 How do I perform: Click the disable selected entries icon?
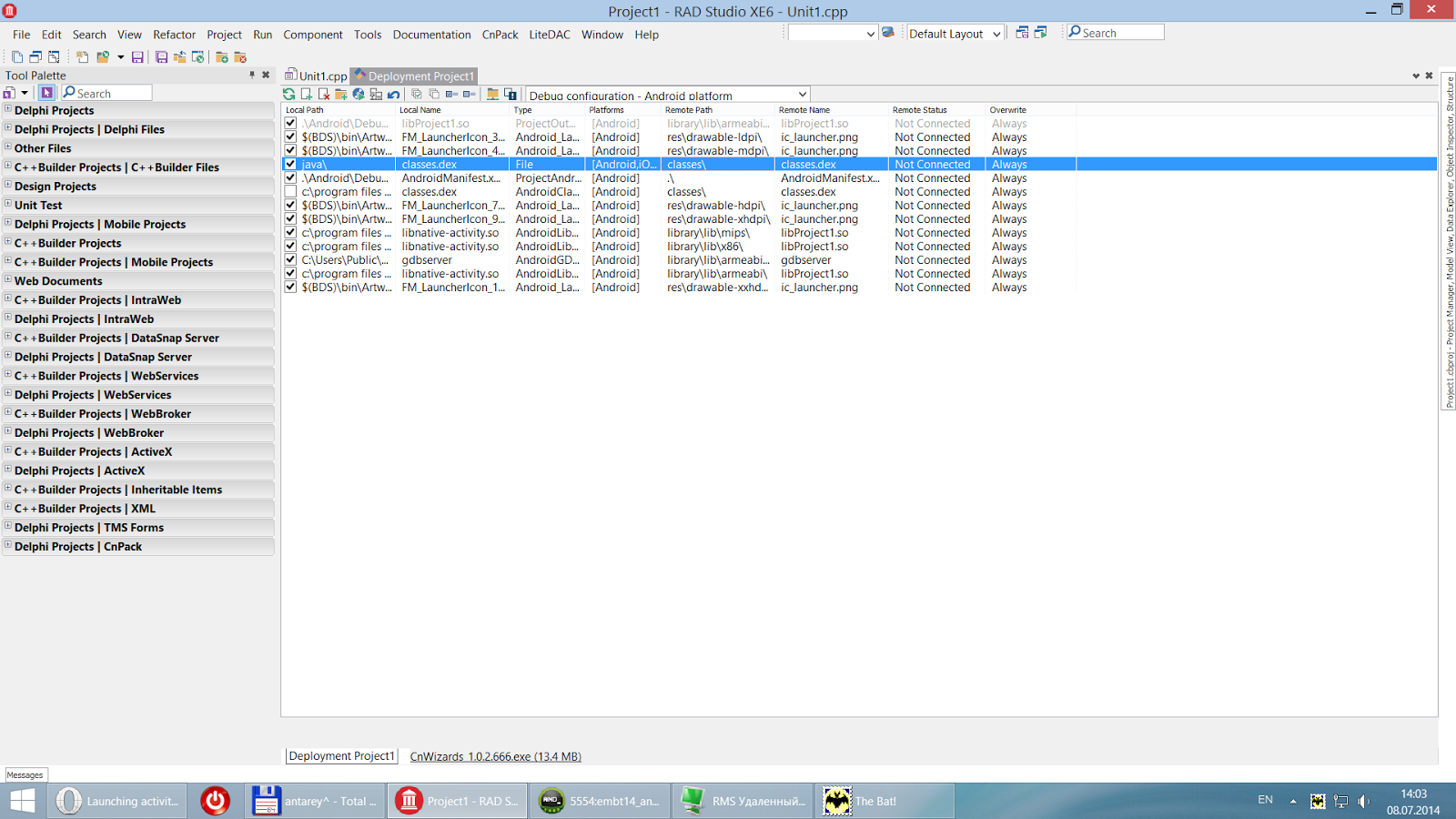pos(469,95)
